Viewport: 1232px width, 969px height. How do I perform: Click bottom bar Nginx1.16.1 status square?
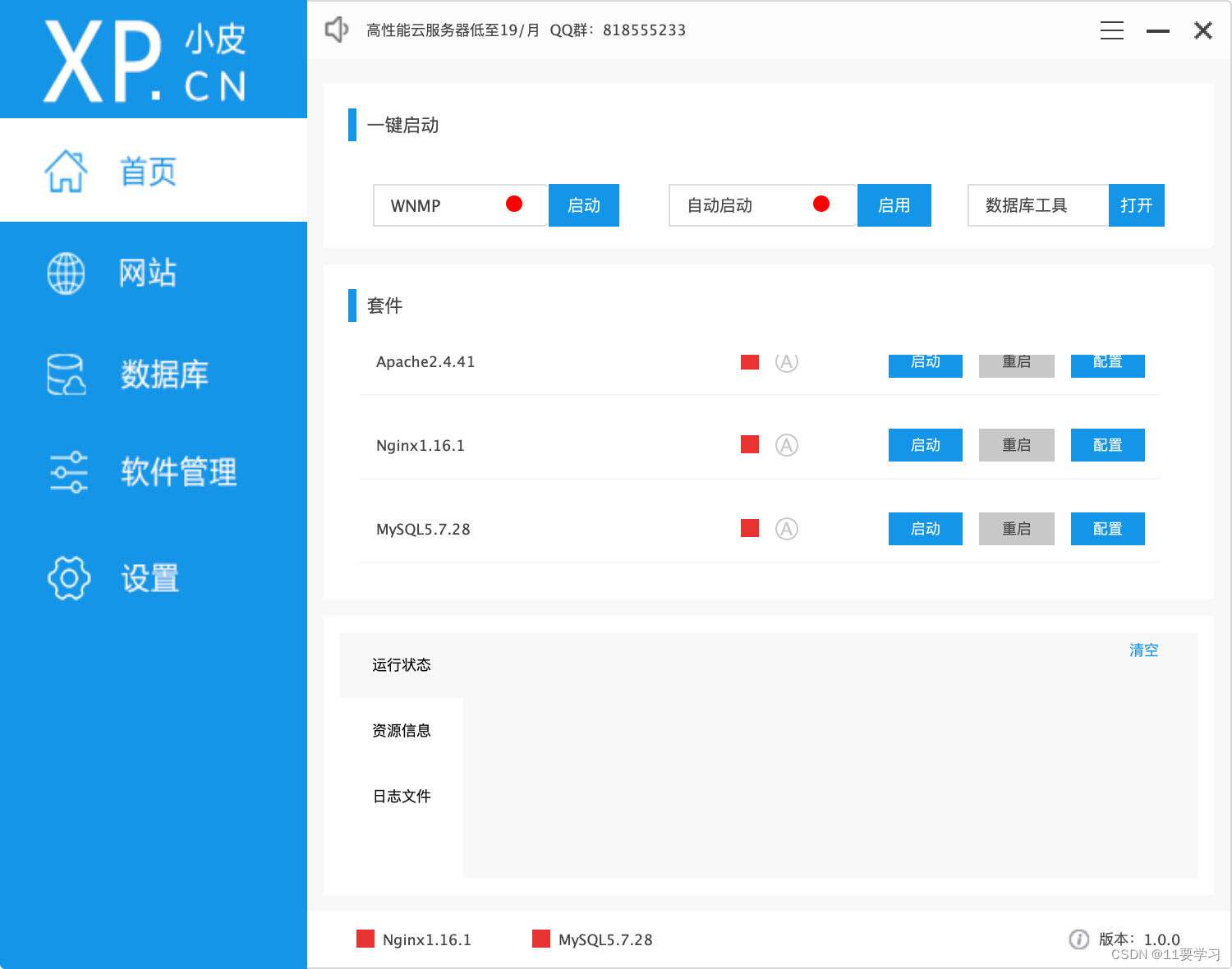(x=365, y=939)
